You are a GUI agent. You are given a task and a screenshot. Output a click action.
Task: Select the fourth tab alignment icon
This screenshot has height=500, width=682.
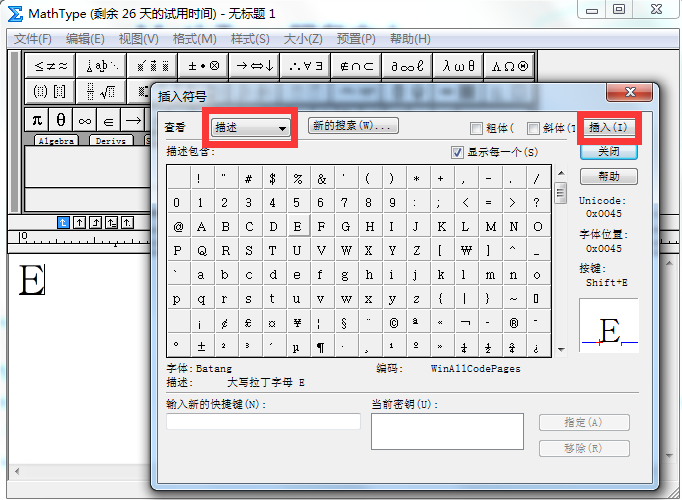(111, 223)
